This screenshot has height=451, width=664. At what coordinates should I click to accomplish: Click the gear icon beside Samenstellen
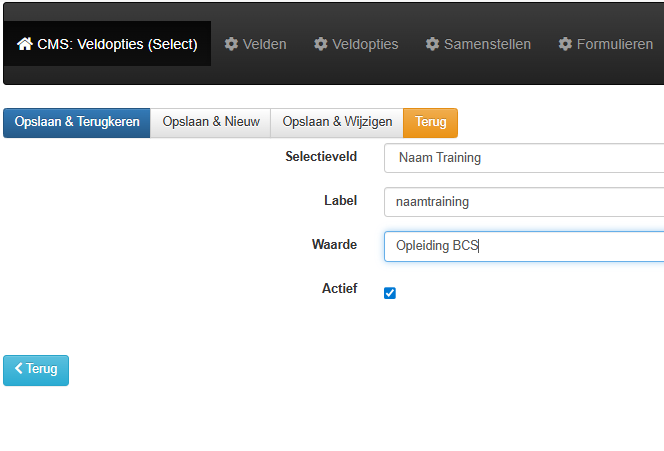click(x=433, y=44)
